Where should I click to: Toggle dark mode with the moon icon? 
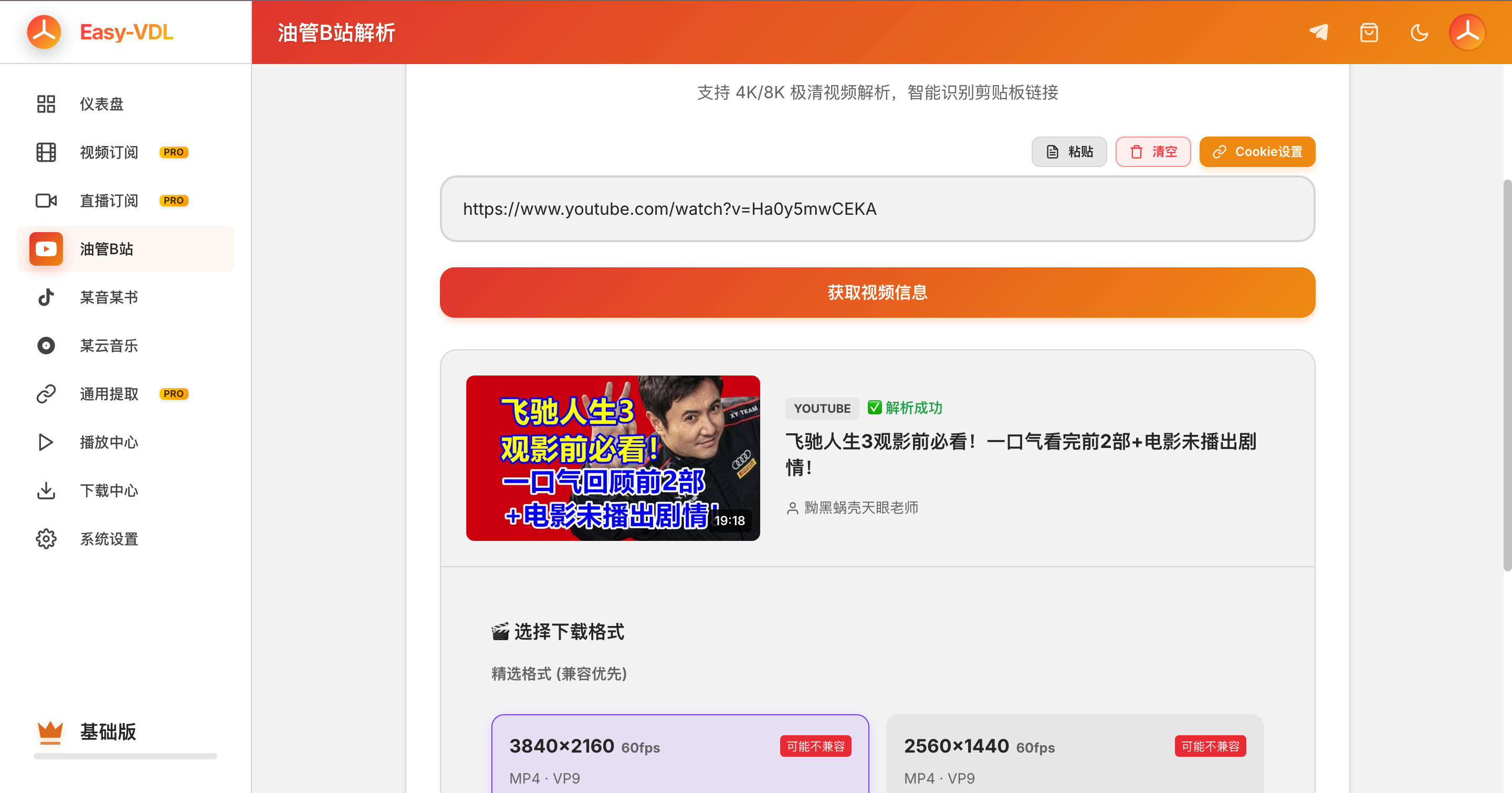coord(1419,32)
